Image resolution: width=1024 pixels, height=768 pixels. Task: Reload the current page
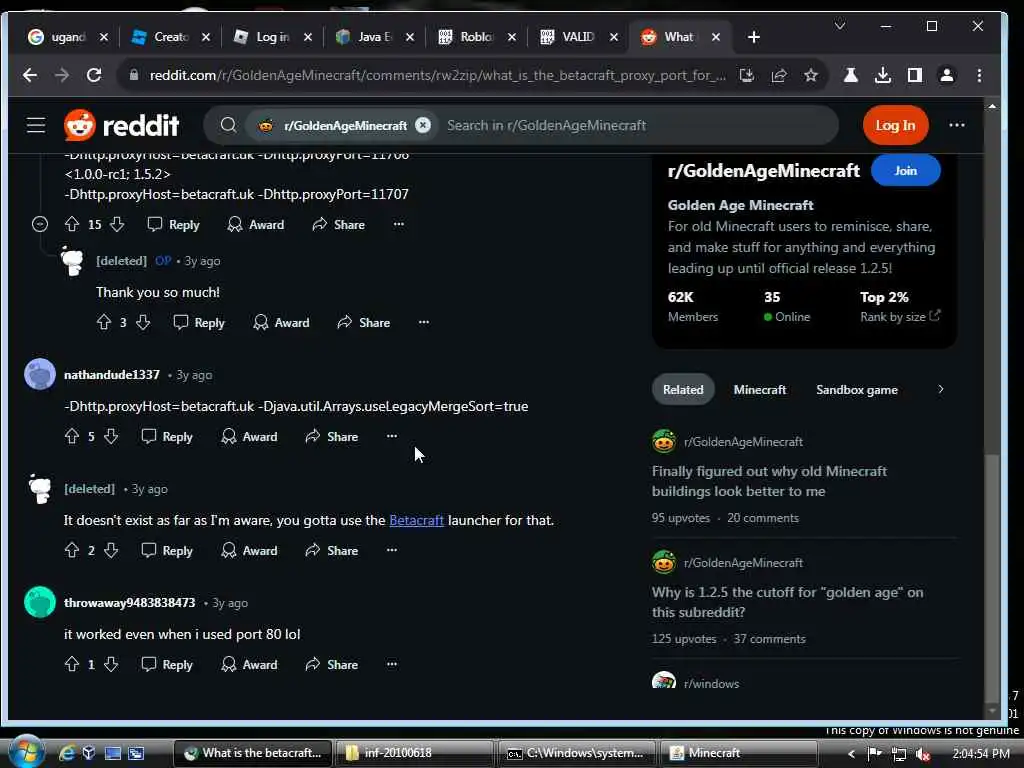point(94,75)
